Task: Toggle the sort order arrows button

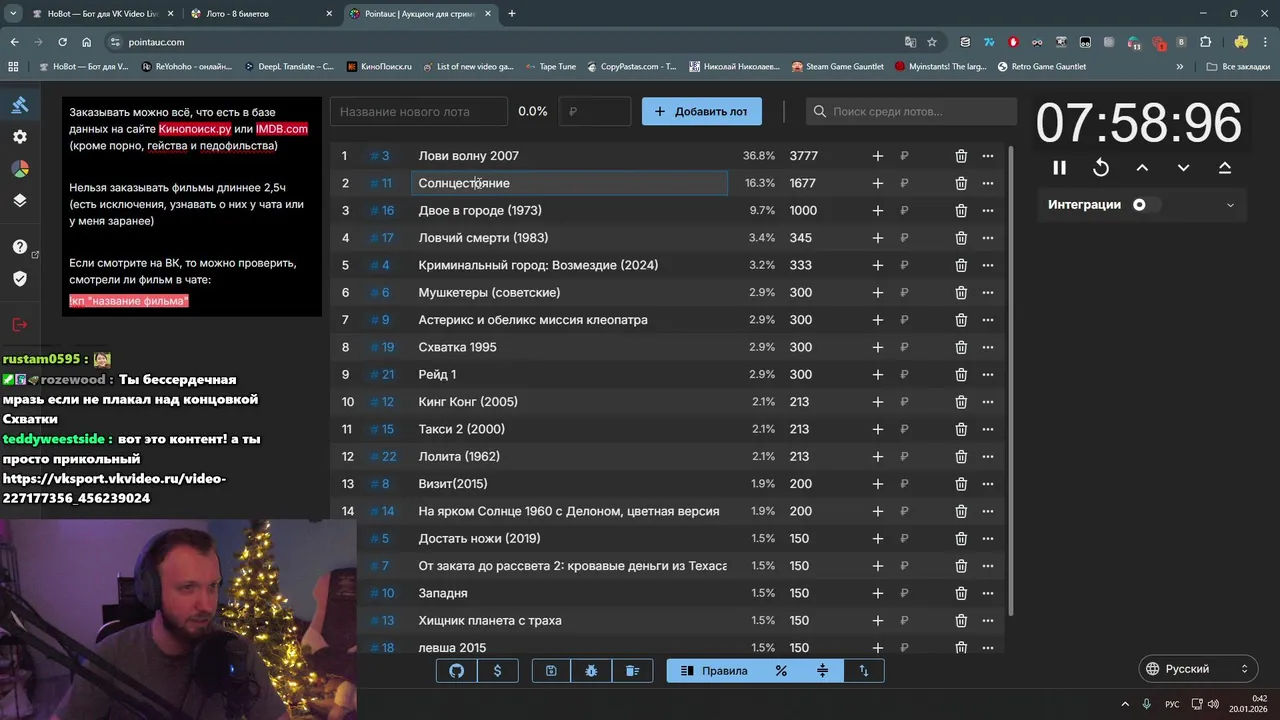Action: pos(864,671)
